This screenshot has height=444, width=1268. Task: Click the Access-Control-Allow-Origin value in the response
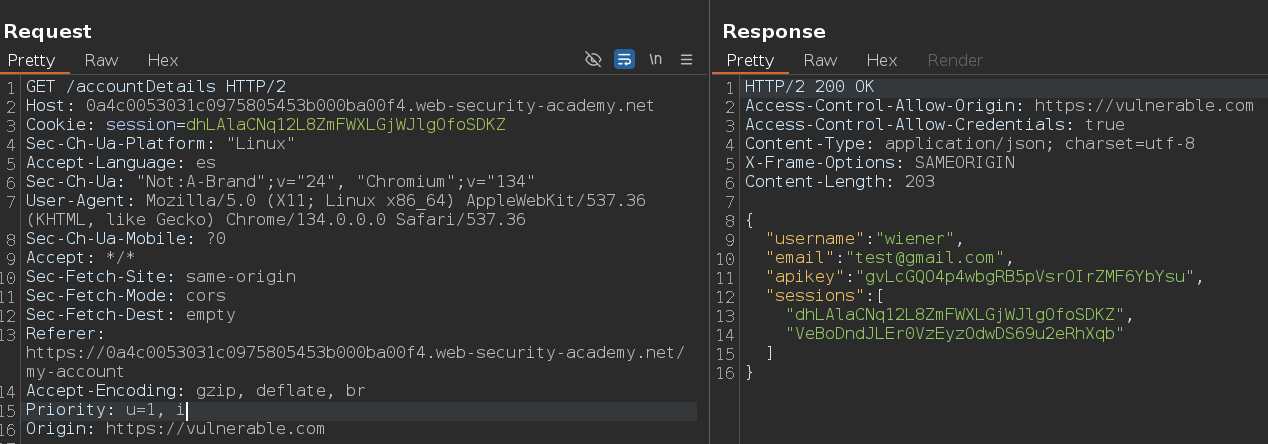(x=1144, y=106)
